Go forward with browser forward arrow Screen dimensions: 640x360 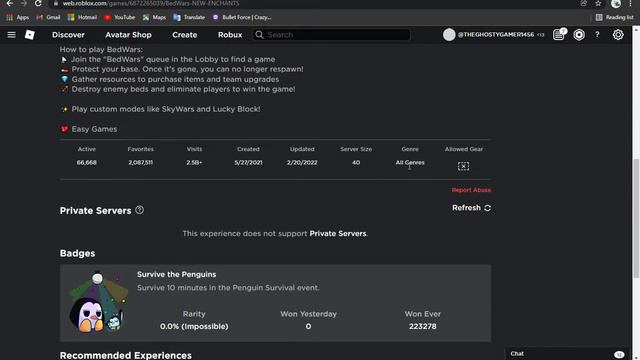tap(24, 3)
